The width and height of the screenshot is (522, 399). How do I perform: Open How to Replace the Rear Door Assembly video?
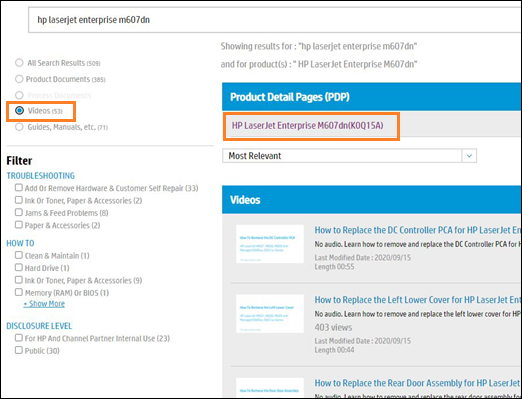418,383
